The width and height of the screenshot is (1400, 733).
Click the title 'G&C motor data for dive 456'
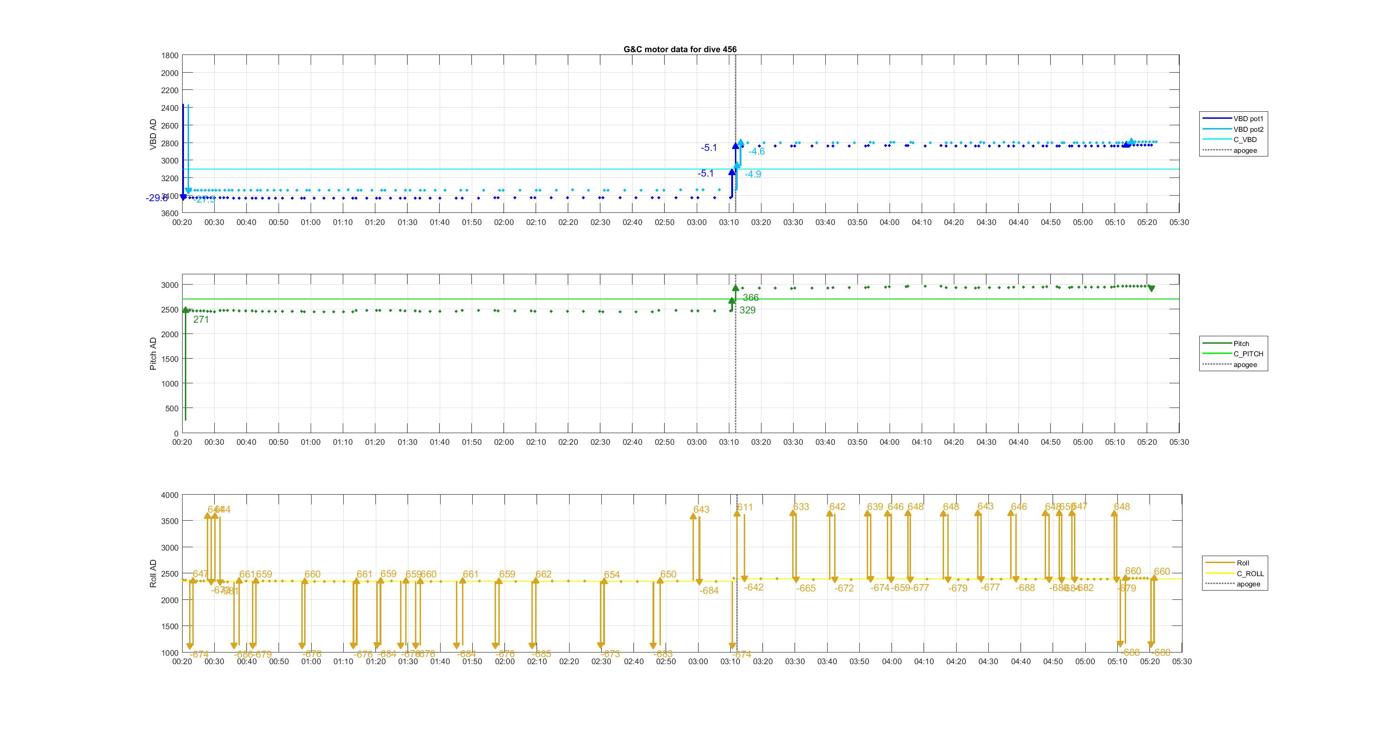point(680,49)
